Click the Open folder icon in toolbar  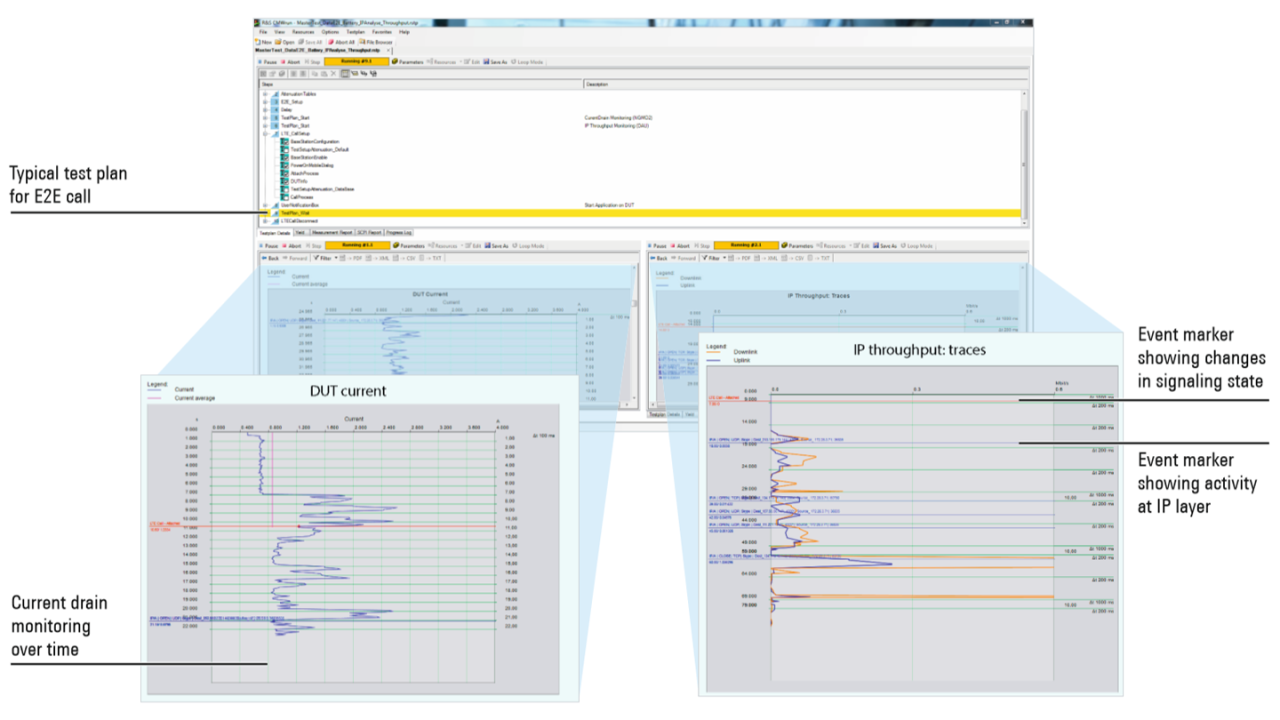tap(285, 42)
